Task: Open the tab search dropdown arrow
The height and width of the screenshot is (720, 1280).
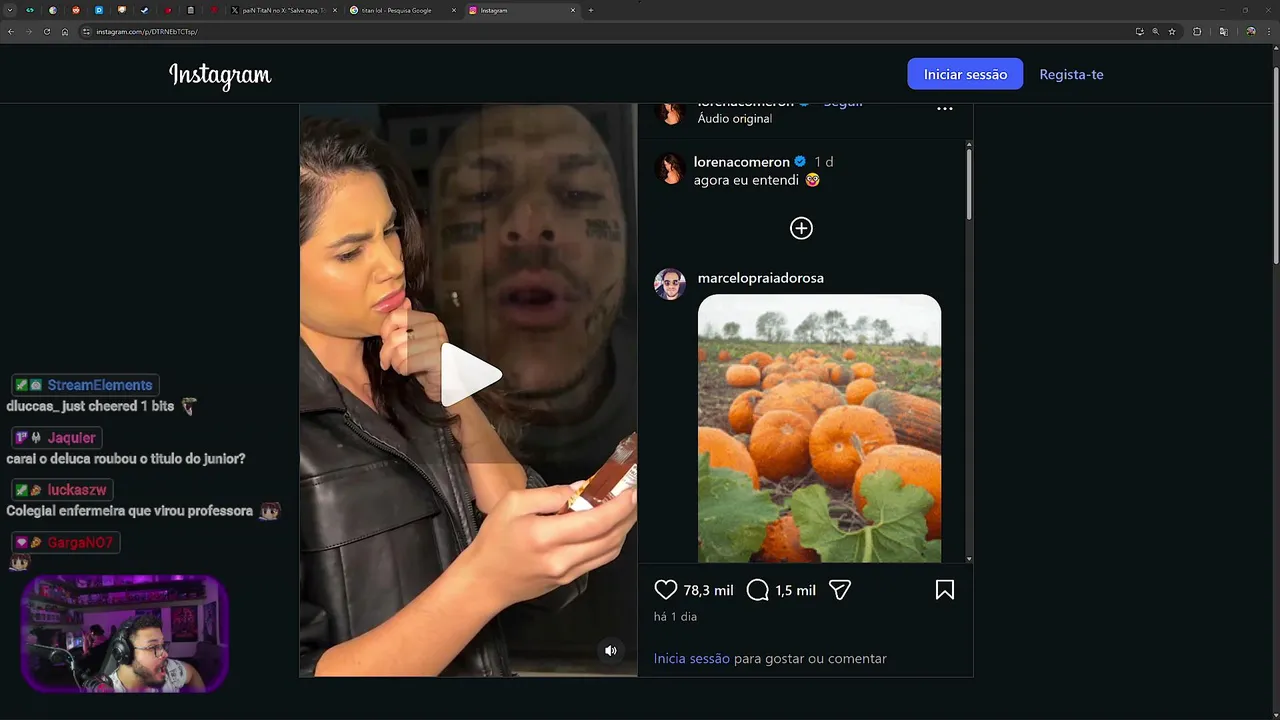Action: pyautogui.click(x=8, y=10)
